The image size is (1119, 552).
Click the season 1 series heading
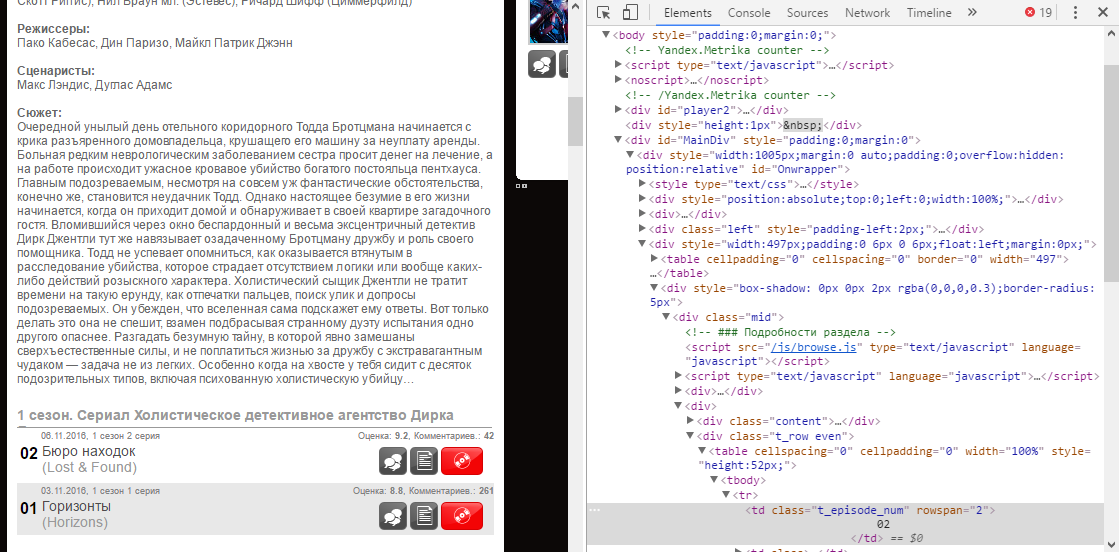click(x=236, y=416)
